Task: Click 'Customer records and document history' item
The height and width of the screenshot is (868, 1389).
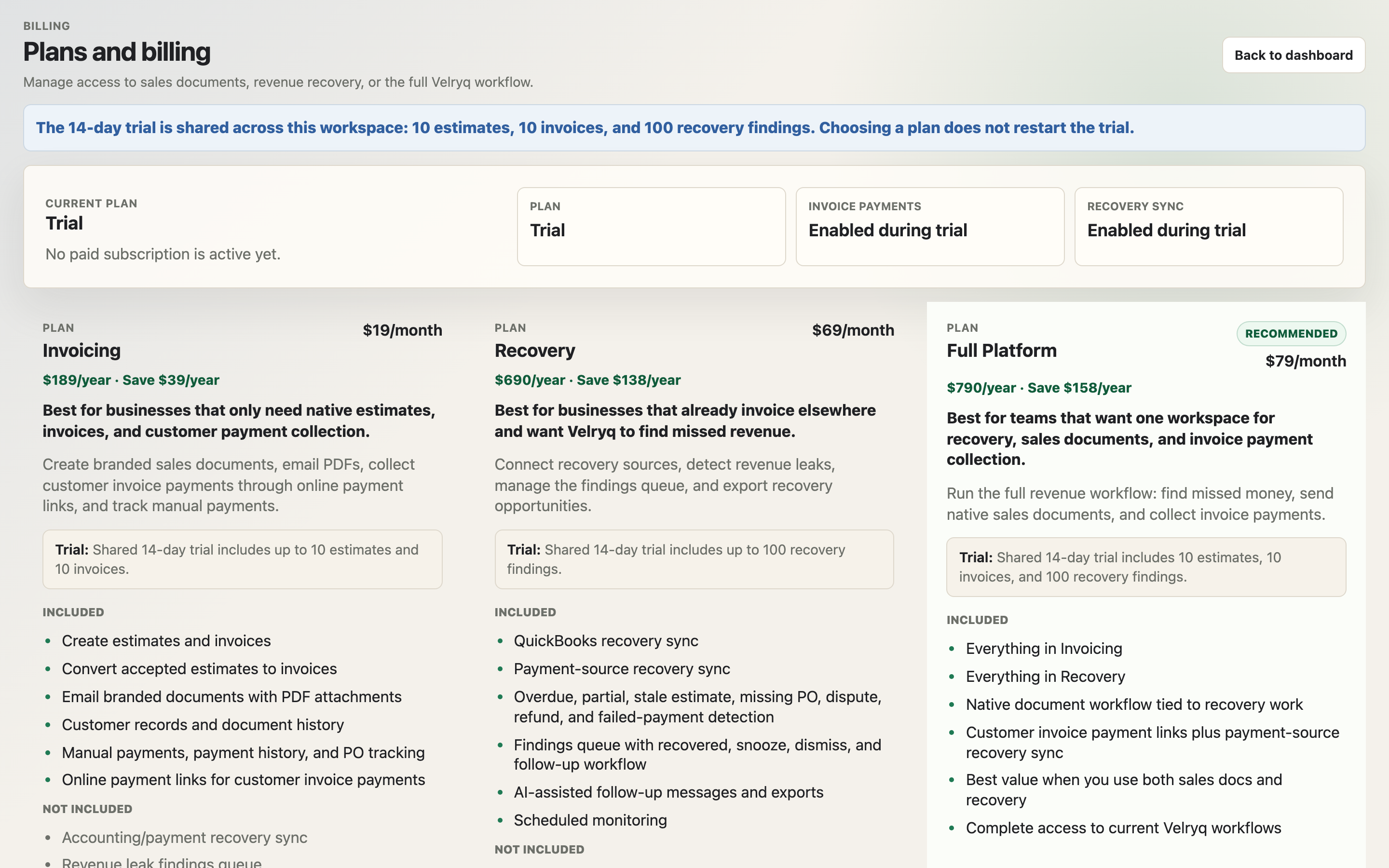Action: click(203, 724)
